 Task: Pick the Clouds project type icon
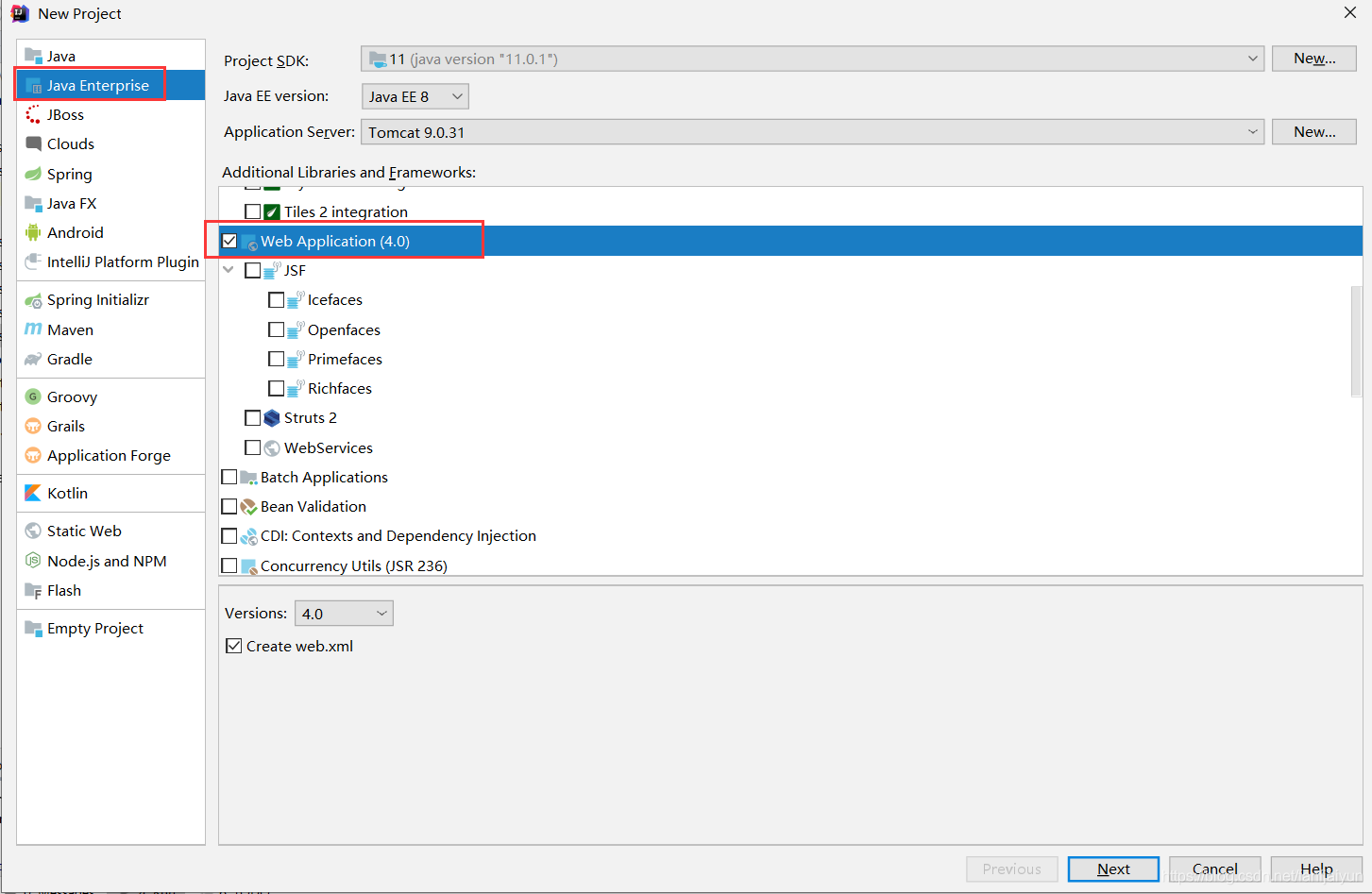pos(33,143)
